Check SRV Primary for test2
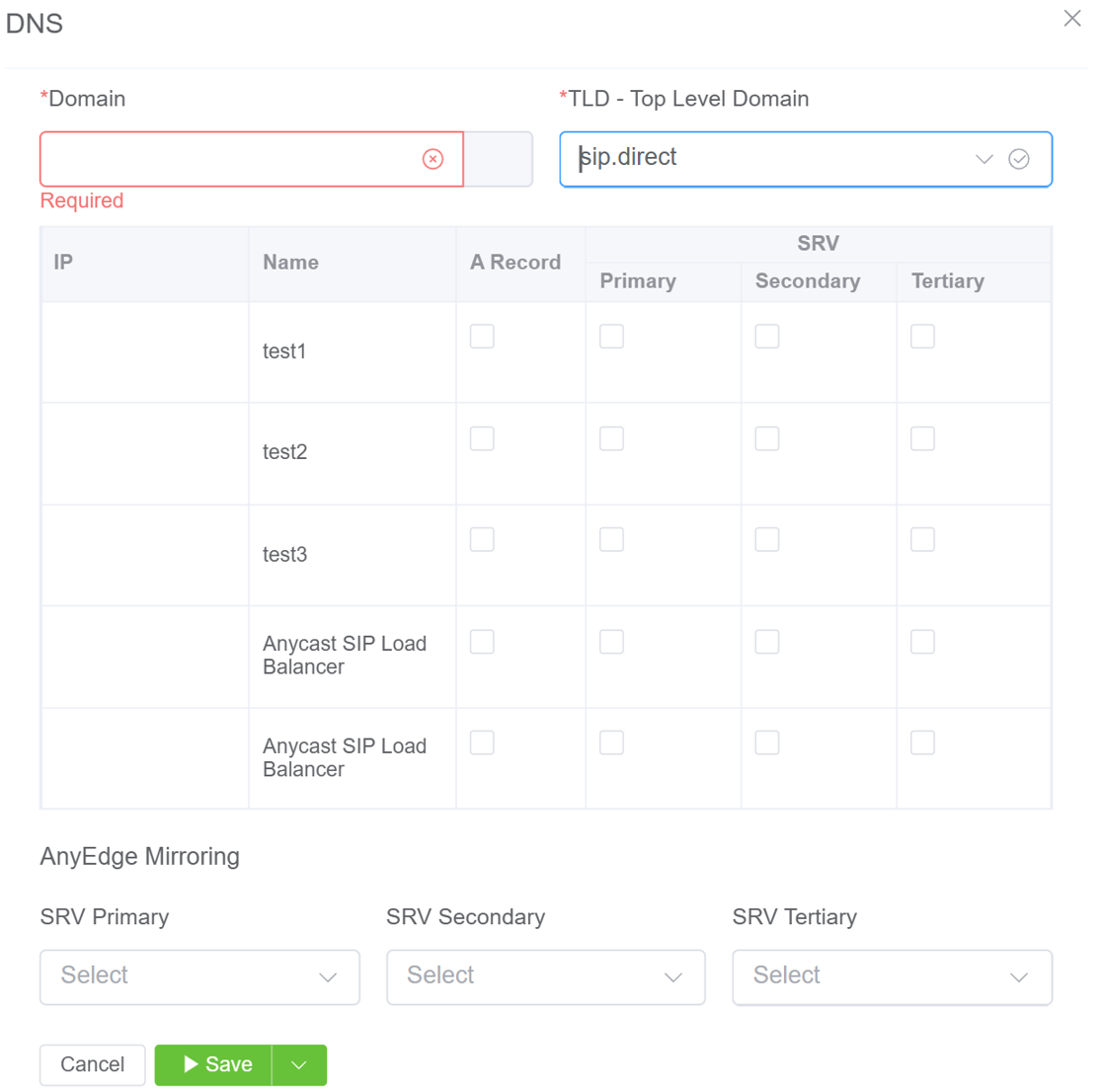Viewport: 1102px width, 1092px height. click(x=612, y=438)
